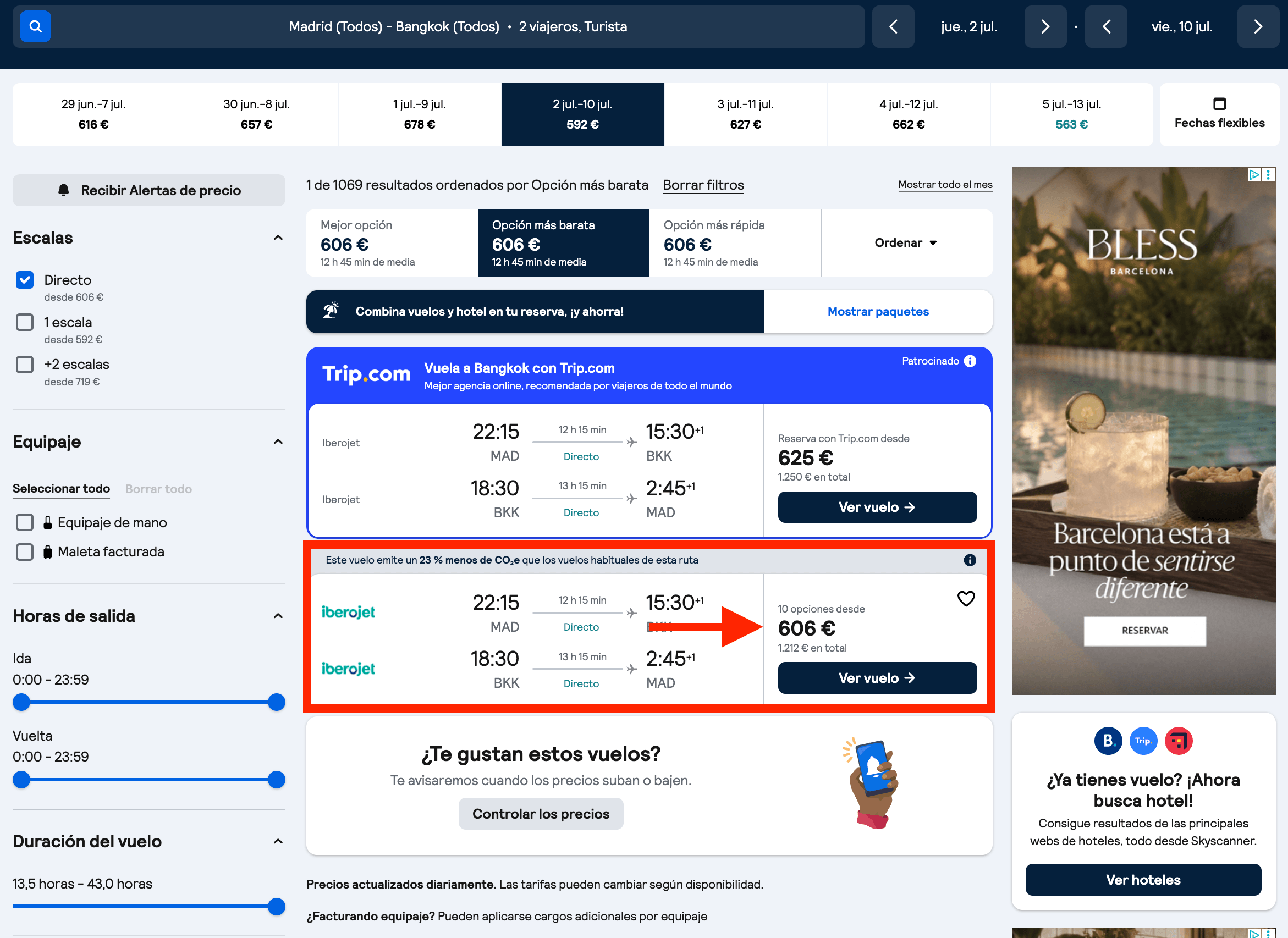Go to previous return date arrow
The width and height of the screenshot is (1288, 938).
pyautogui.click(x=1106, y=27)
